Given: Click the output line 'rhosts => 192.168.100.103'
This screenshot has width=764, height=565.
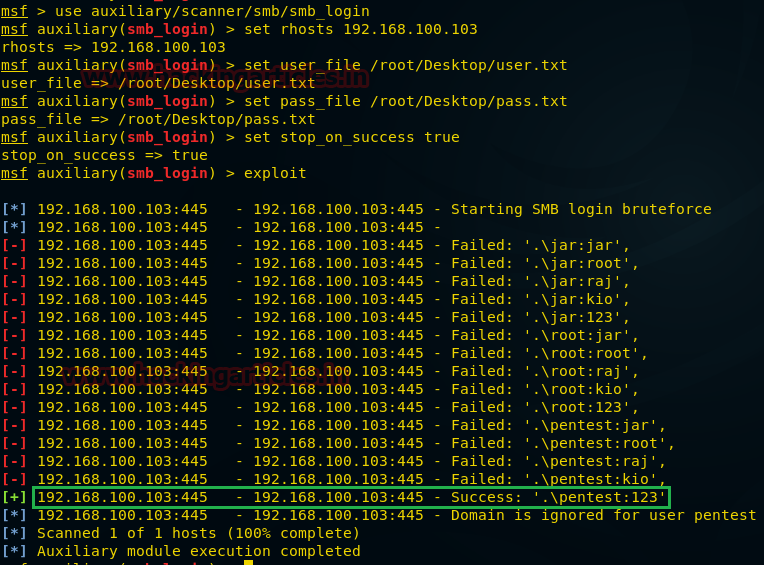Looking at the screenshot, I should pyautogui.click(x=114, y=47).
